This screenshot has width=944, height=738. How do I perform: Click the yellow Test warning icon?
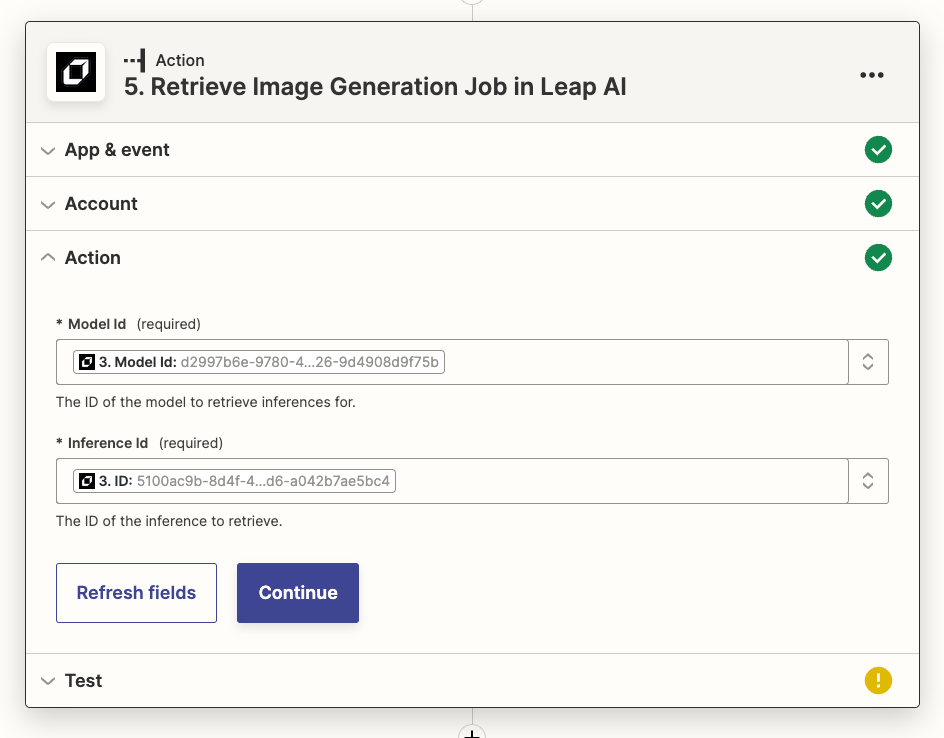tap(878, 681)
